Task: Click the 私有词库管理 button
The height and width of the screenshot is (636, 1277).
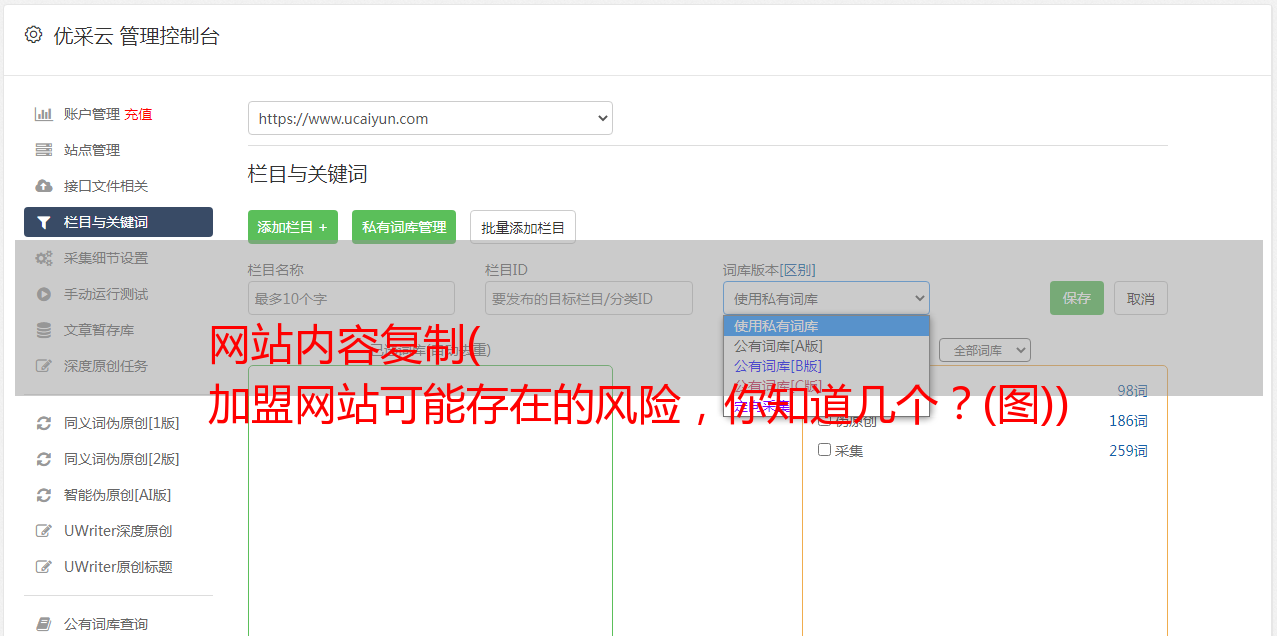Action: tap(404, 227)
